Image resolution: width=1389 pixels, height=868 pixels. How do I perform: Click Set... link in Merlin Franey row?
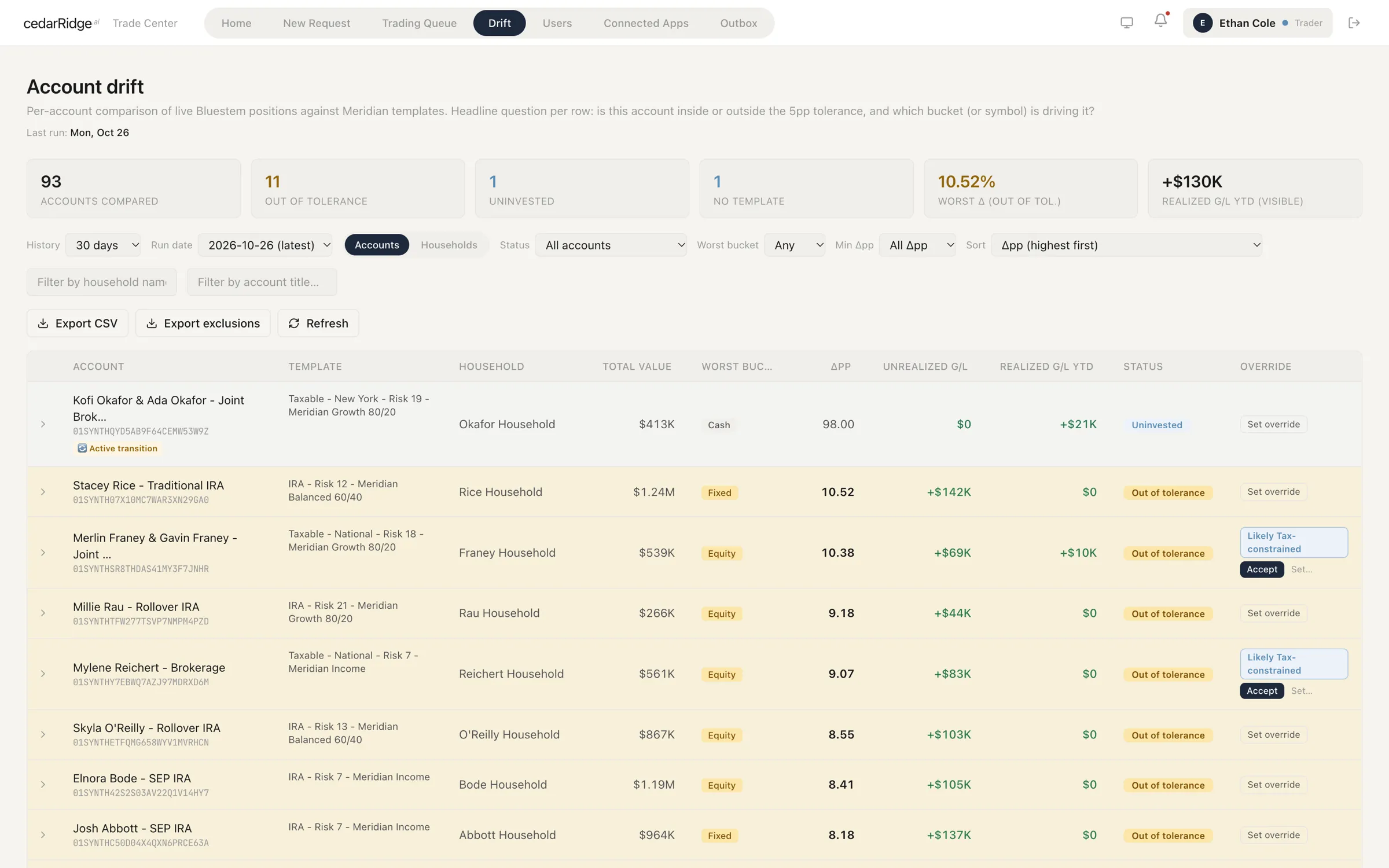[x=1302, y=569]
